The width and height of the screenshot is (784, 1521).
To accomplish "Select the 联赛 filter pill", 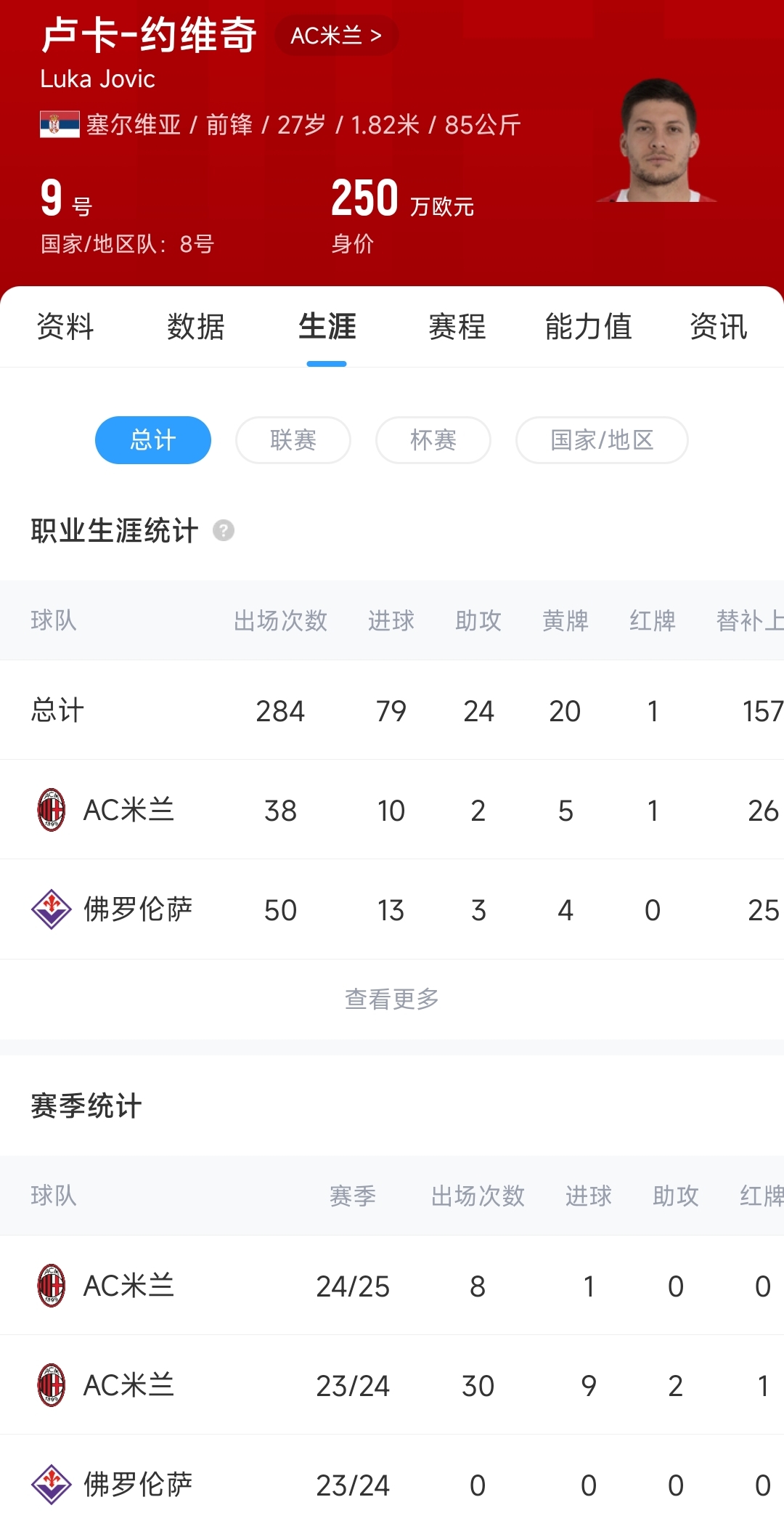I will pyautogui.click(x=293, y=440).
